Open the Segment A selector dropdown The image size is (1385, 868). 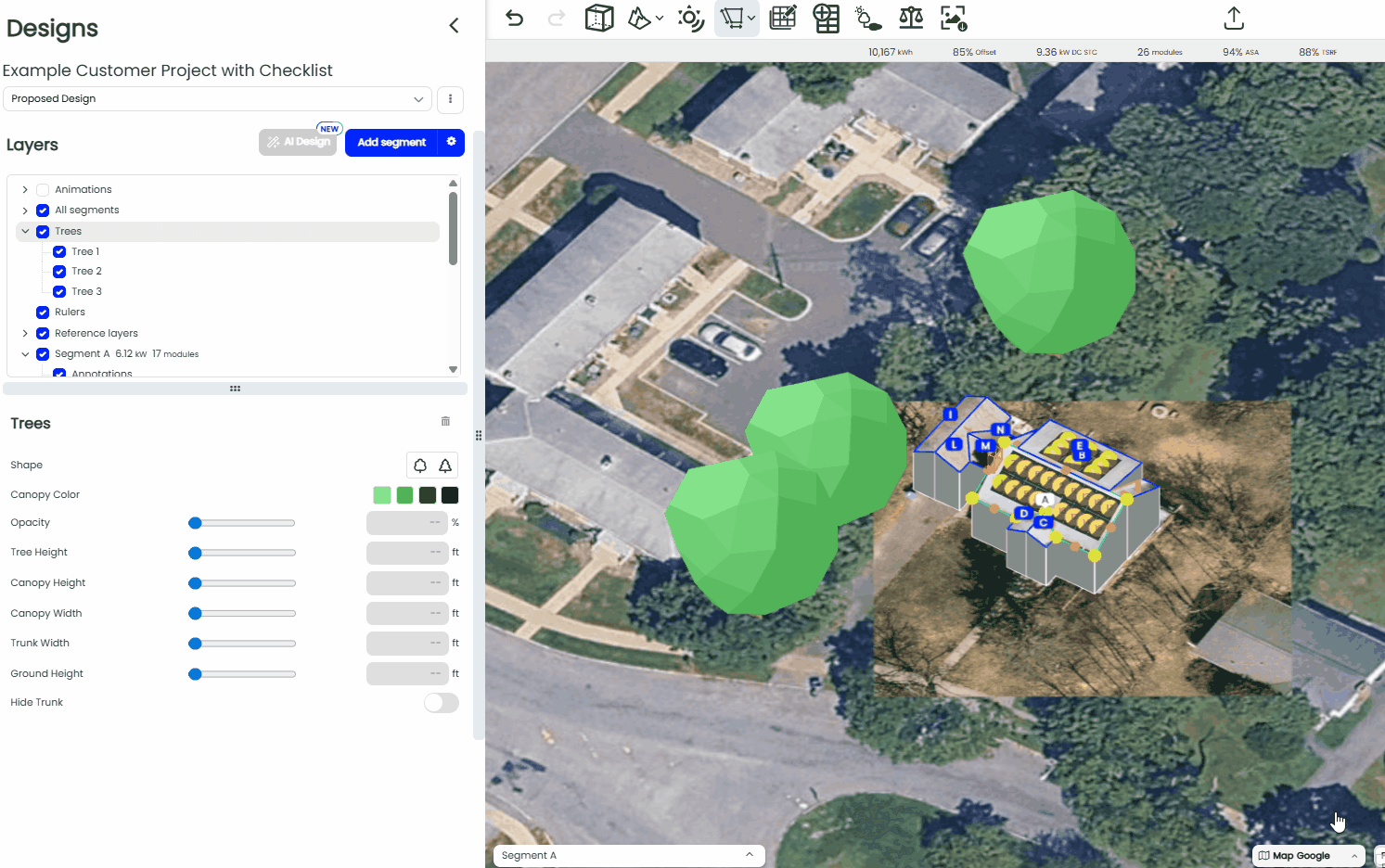coord(629,856)
